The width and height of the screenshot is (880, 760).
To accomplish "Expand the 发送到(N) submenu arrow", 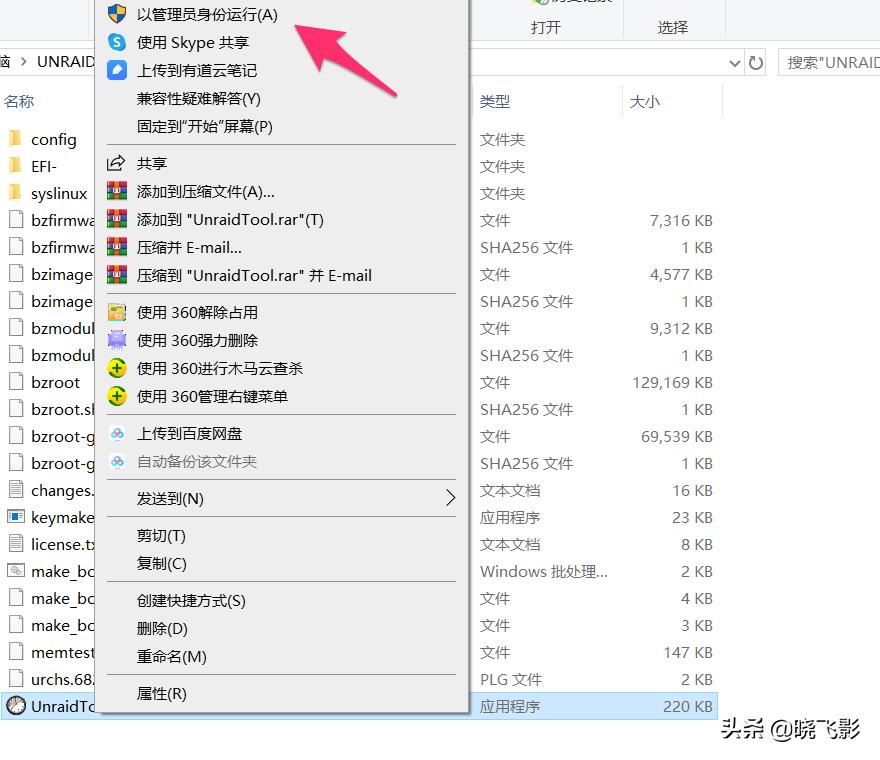I will point(447,498).
